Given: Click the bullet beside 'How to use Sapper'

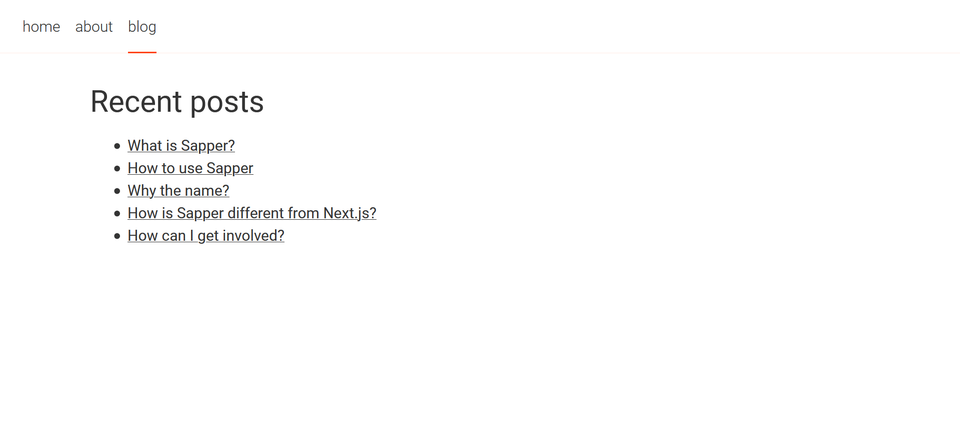Looking at the screenshot, I should [x=117, y=169].
